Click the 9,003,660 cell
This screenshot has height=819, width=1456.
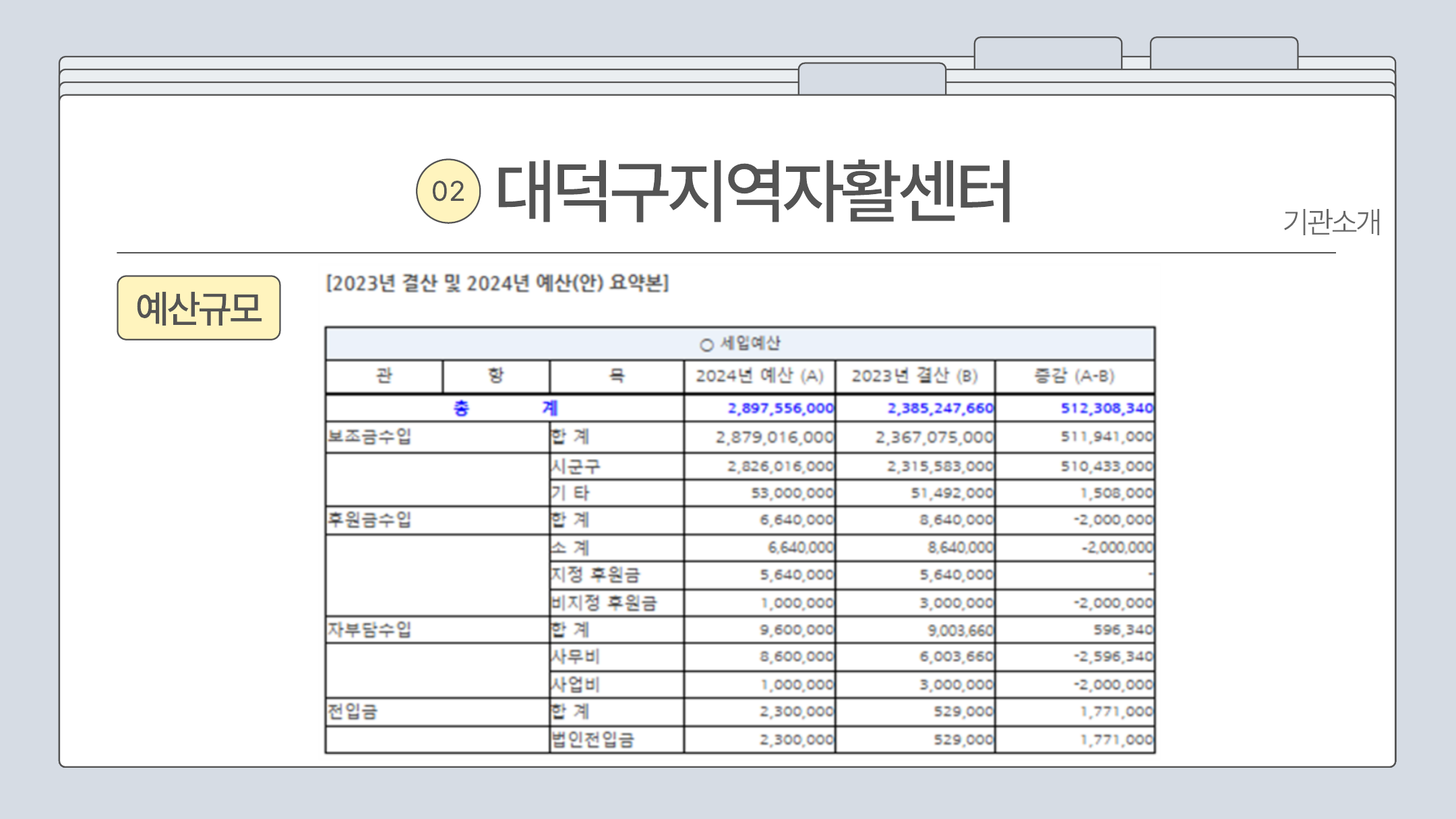(961, 630)
